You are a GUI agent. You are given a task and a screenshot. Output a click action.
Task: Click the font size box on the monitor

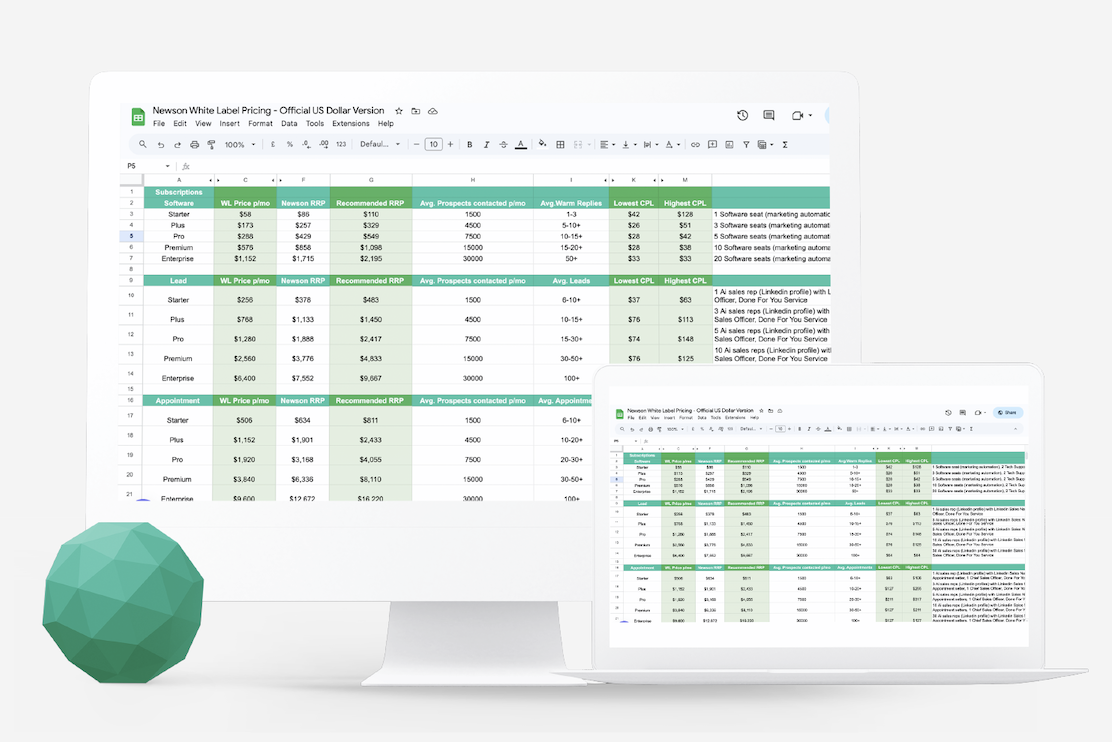tap(433, 145)
